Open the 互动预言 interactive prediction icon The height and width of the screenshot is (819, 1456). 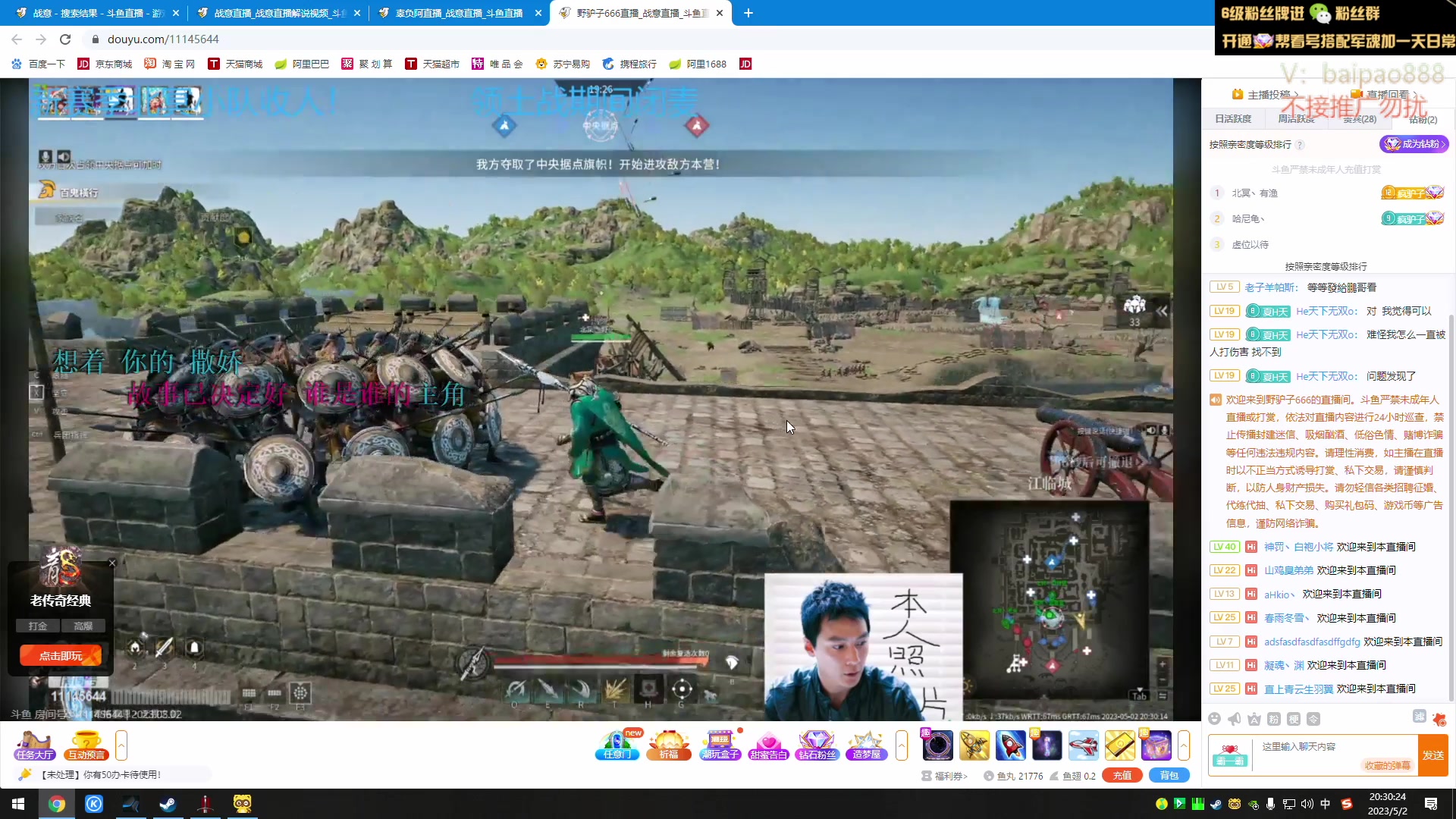pyautogui.click(x=86, y=745)
